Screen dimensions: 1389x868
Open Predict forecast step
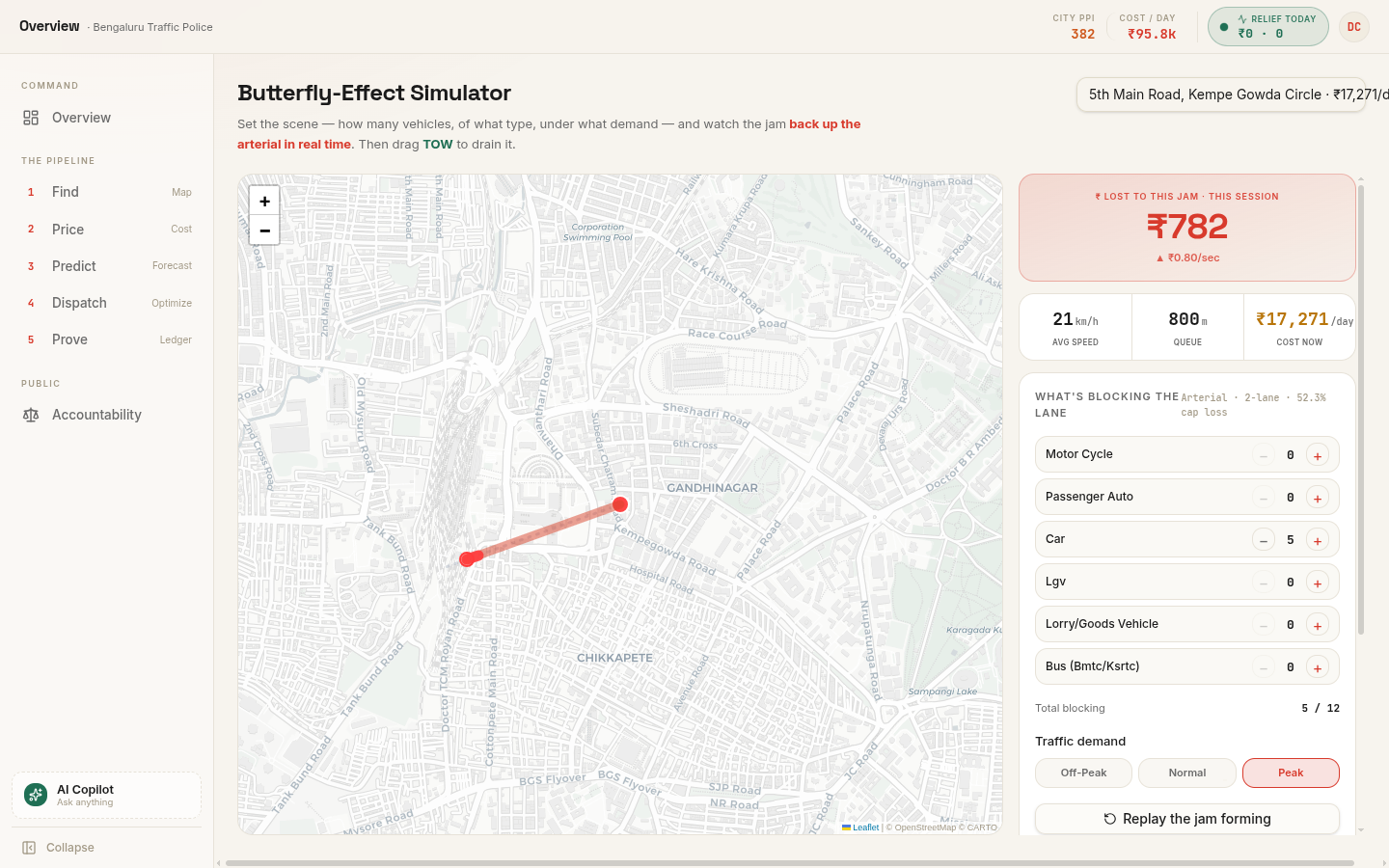(x=107, y=266)
